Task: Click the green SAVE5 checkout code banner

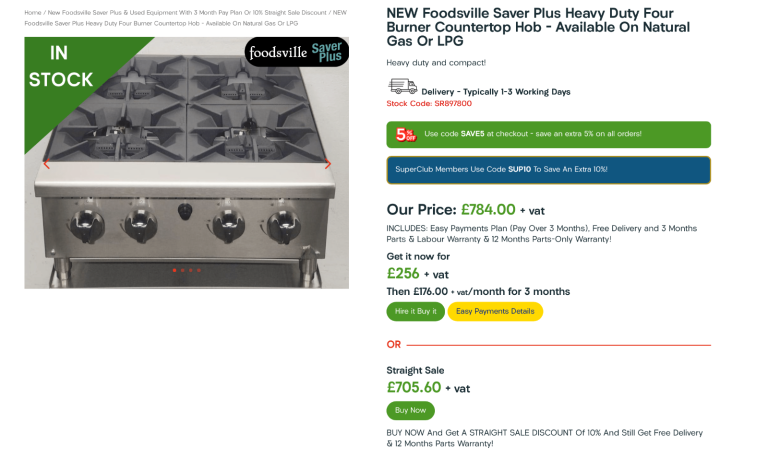Action: click(548, 134)
